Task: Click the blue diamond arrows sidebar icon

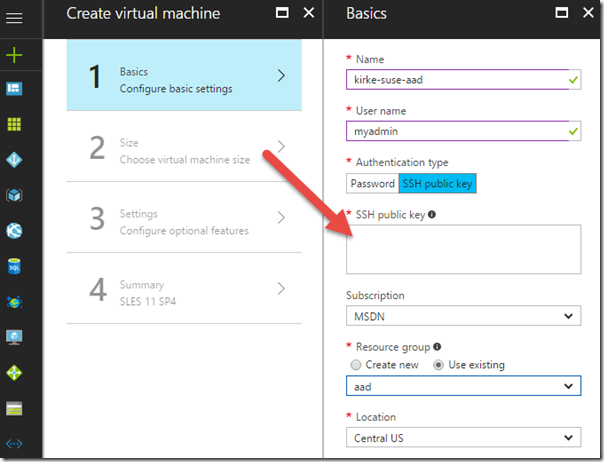Action: point(14,160)
